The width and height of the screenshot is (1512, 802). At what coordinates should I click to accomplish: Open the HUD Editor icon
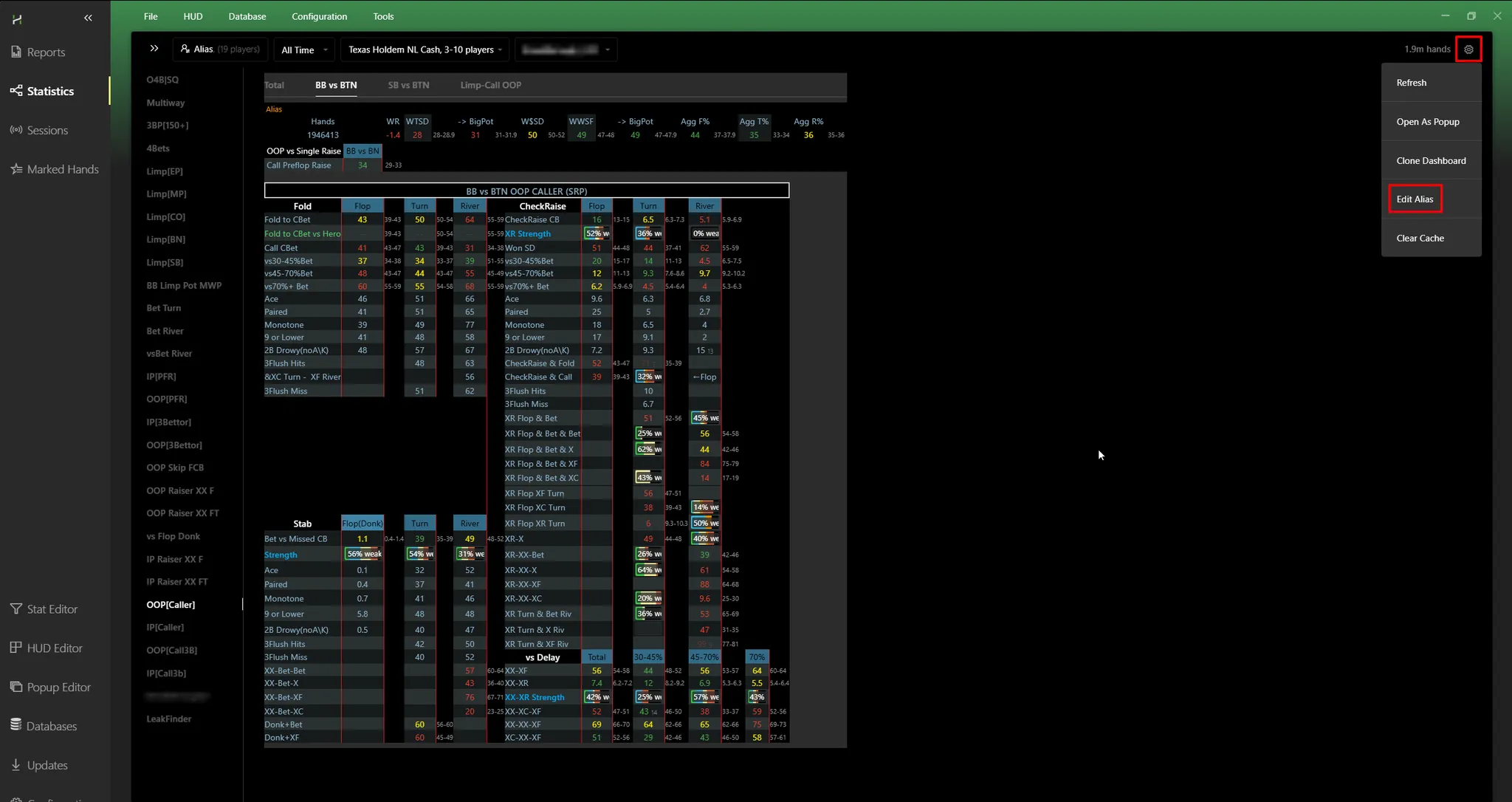pos(16,648)
